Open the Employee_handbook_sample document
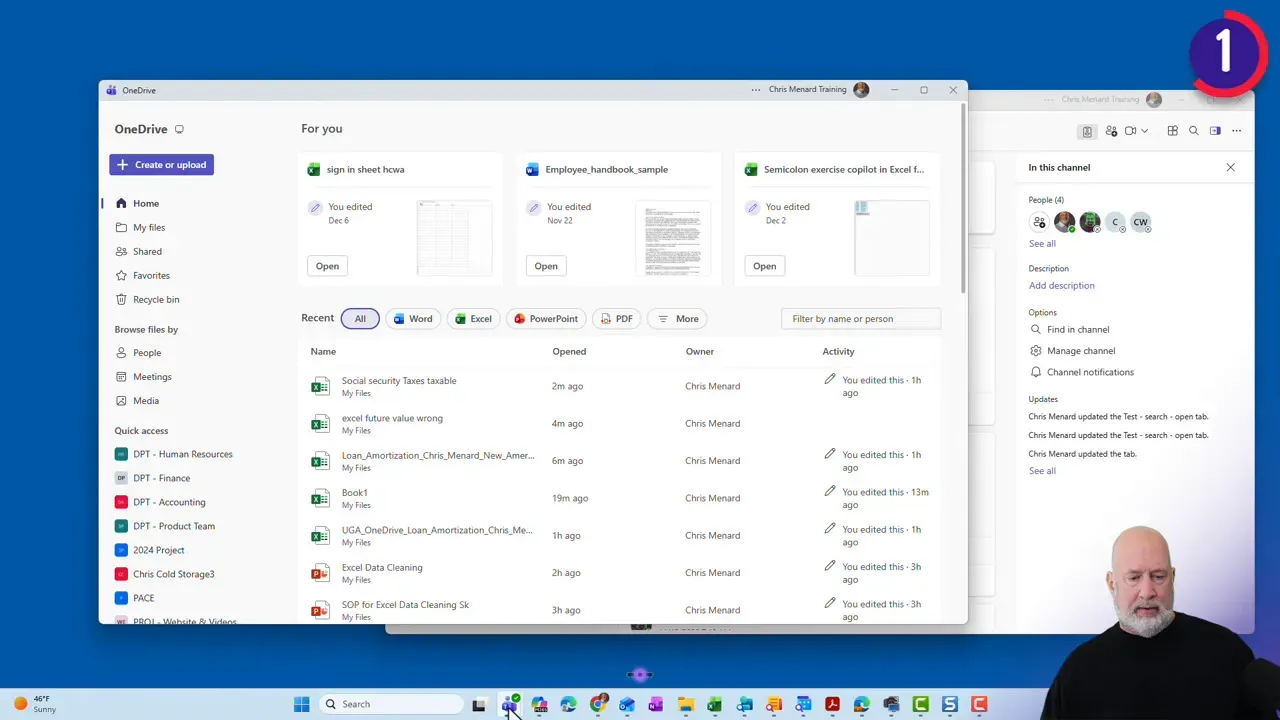1280x720 pixels. point(606,169)
